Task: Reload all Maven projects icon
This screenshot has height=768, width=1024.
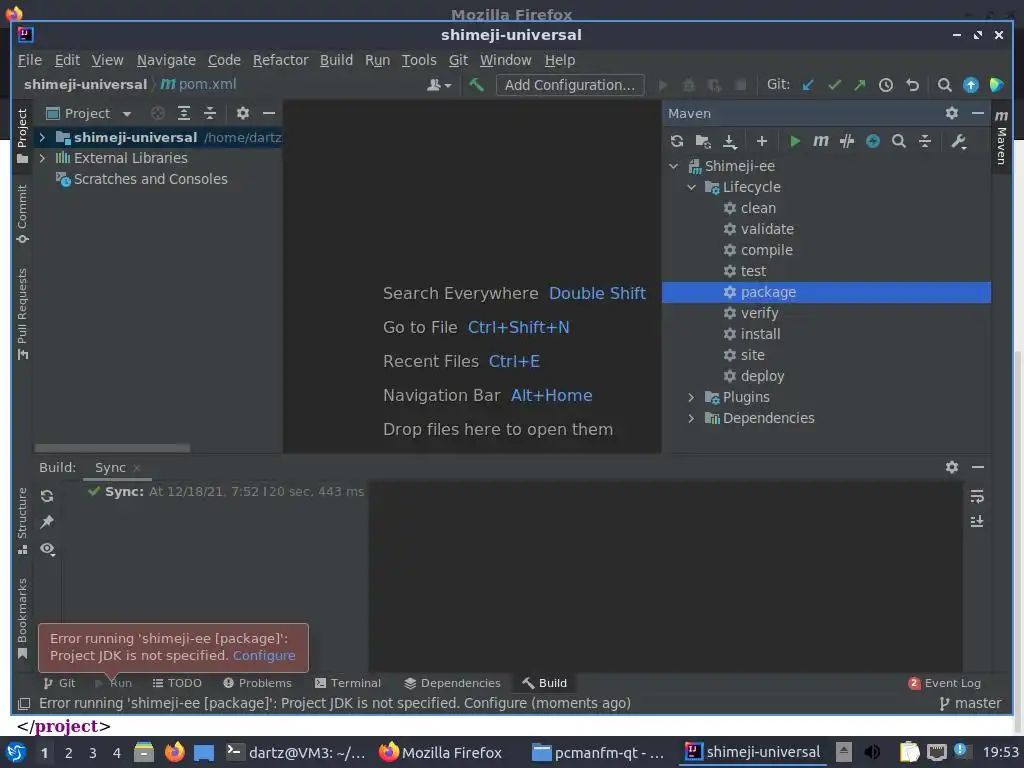Action: coord(677,141)
